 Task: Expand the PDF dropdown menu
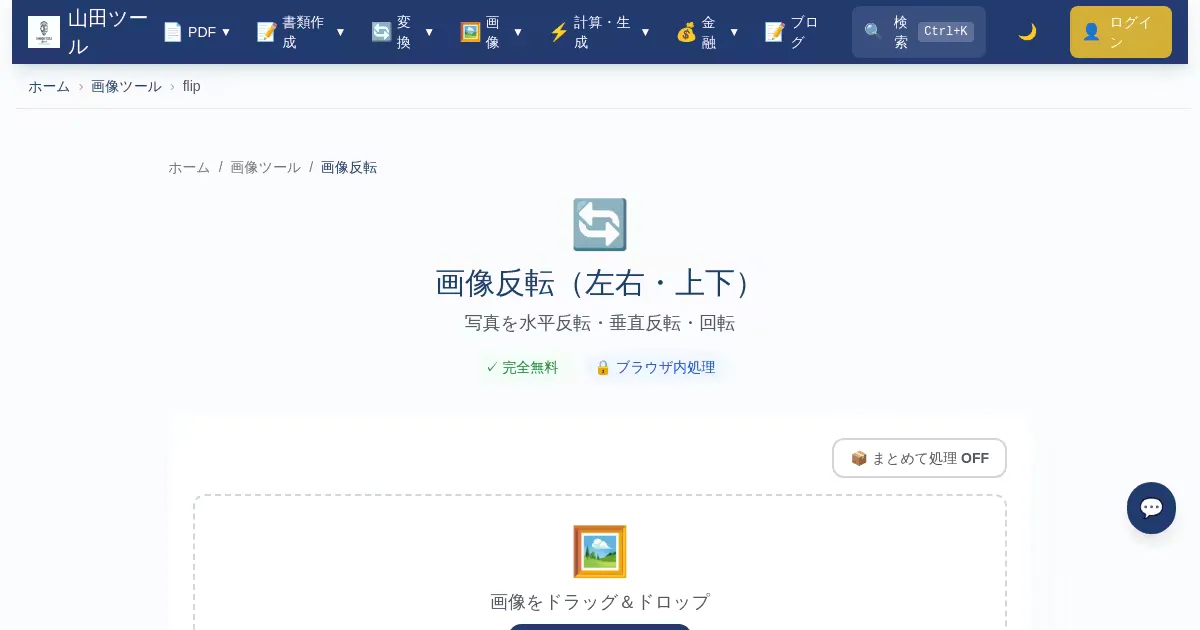pyautogui.click(x=197, y=32)
